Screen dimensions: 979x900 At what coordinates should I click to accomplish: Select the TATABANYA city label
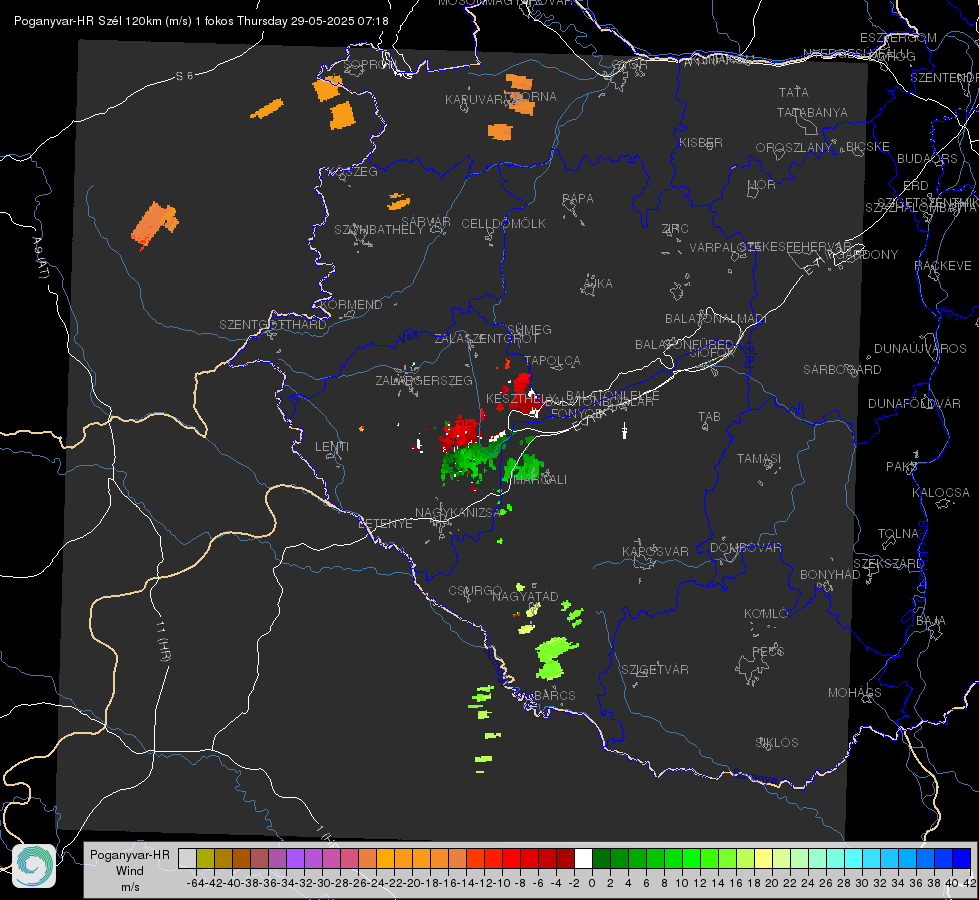point(812,112)
